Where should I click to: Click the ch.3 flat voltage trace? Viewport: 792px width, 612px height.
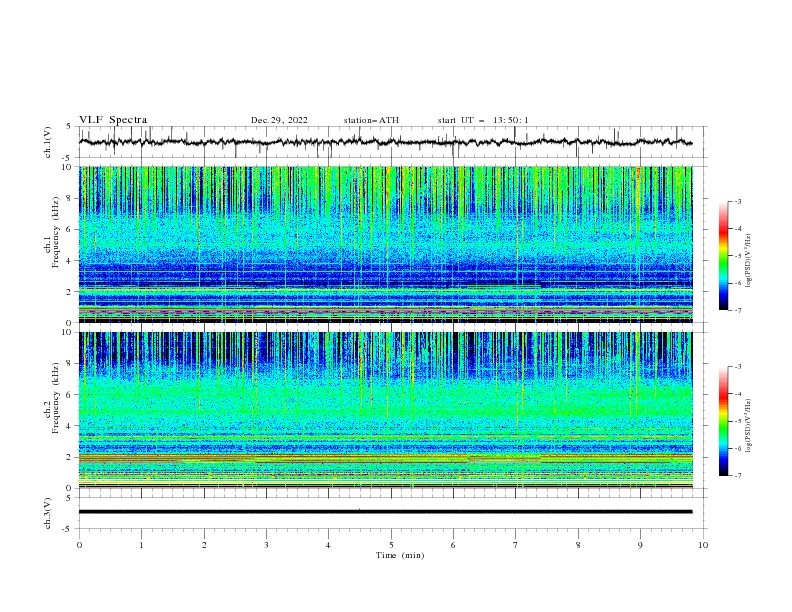tap(385, 512)
